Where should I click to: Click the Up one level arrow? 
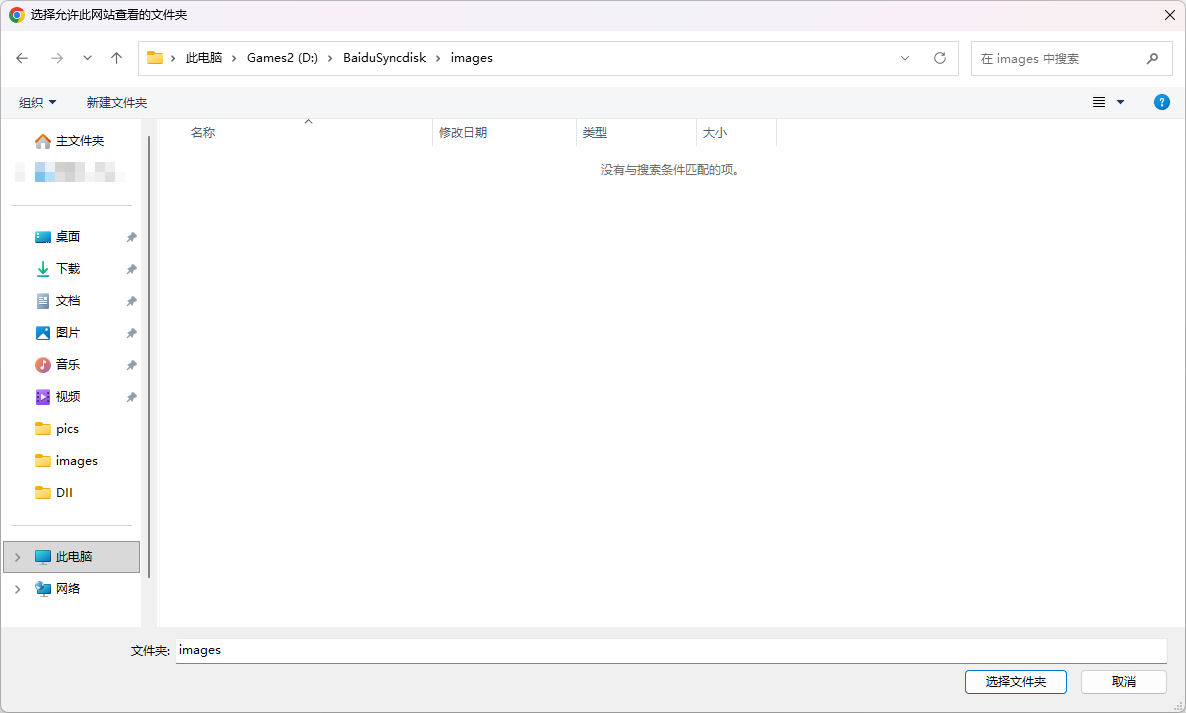tap(116, 58)
